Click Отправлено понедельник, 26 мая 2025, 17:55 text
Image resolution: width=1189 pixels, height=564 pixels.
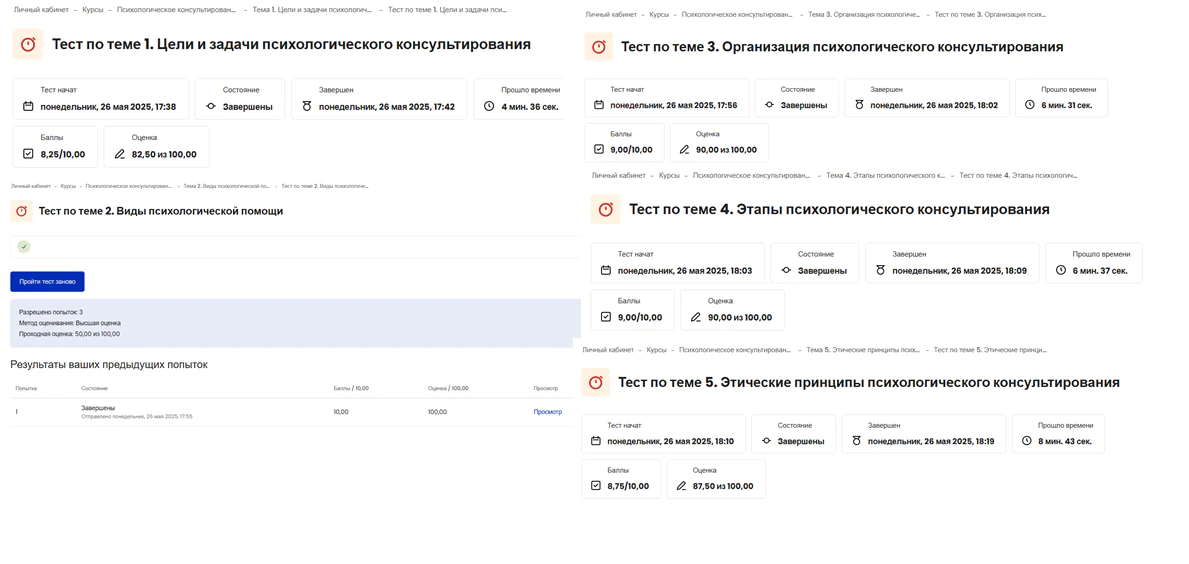coord(136,417)
